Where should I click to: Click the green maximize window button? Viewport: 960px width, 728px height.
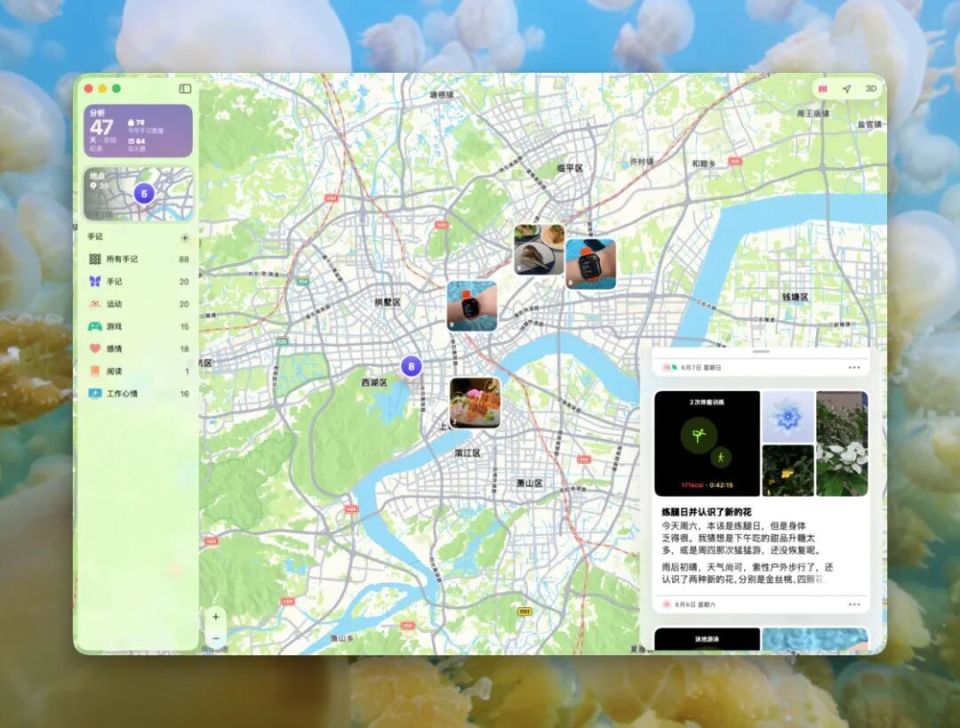(x=116, y=89)
